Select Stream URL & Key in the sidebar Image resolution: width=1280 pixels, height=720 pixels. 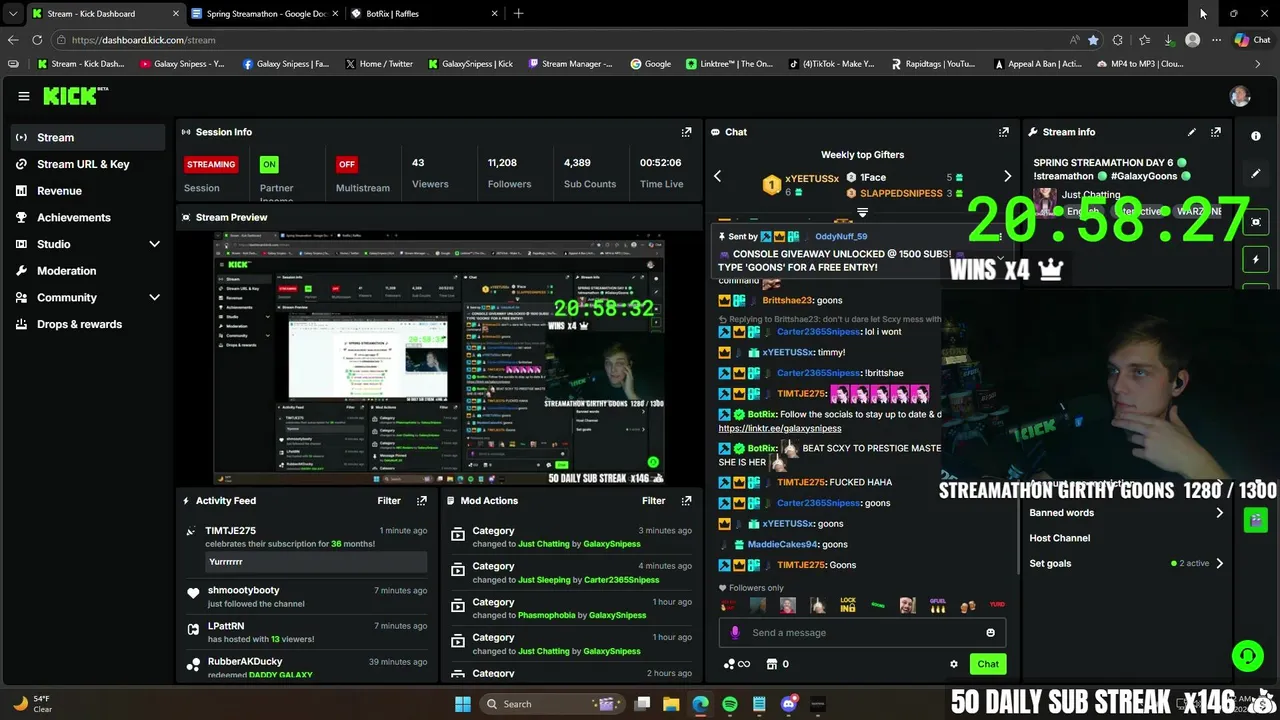[84, 164]
